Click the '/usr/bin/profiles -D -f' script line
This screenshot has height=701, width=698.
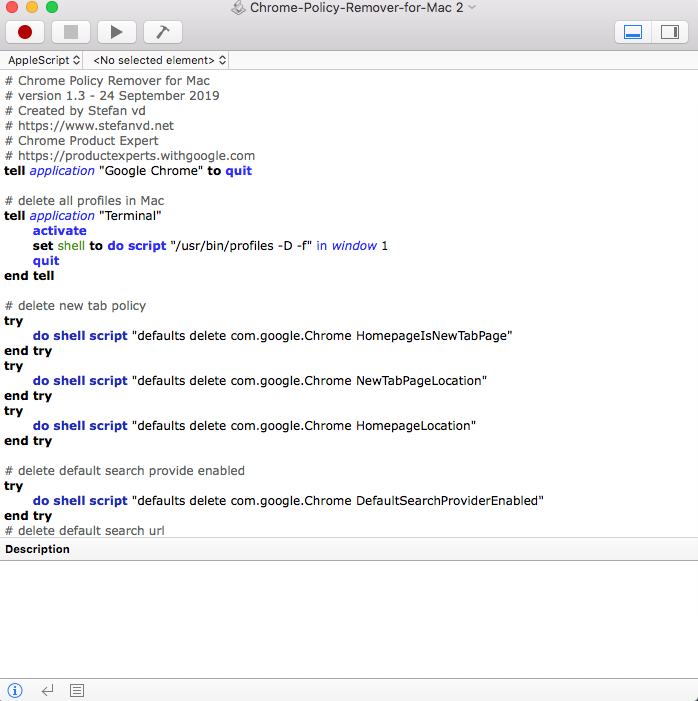coord(210,246)
